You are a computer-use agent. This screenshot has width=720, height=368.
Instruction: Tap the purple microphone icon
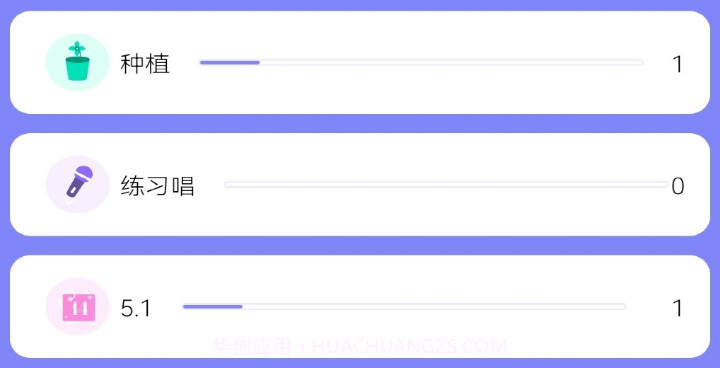point(79,182)
